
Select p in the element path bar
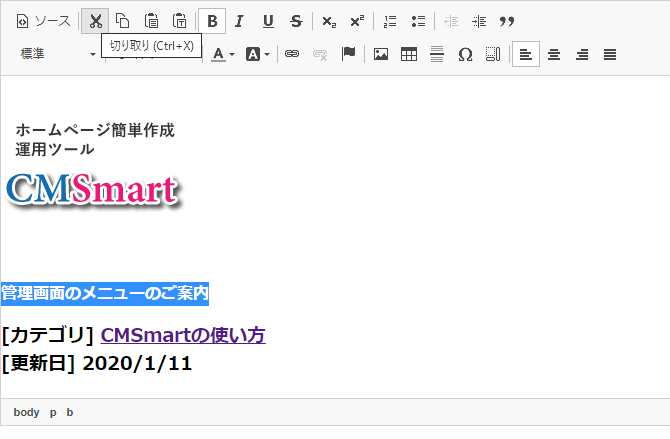53,412
